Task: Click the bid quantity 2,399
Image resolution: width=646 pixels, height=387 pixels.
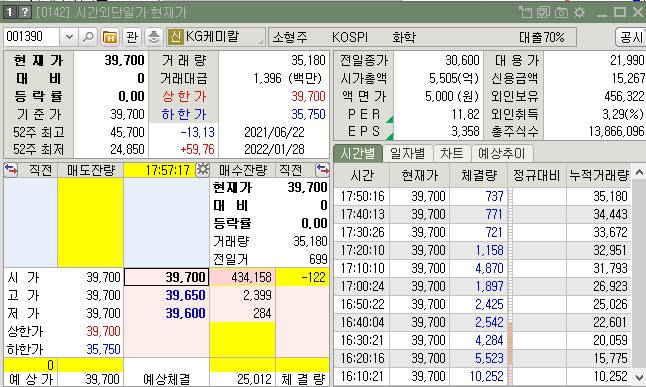Action: pyautogui.click(x=257, y=295)
